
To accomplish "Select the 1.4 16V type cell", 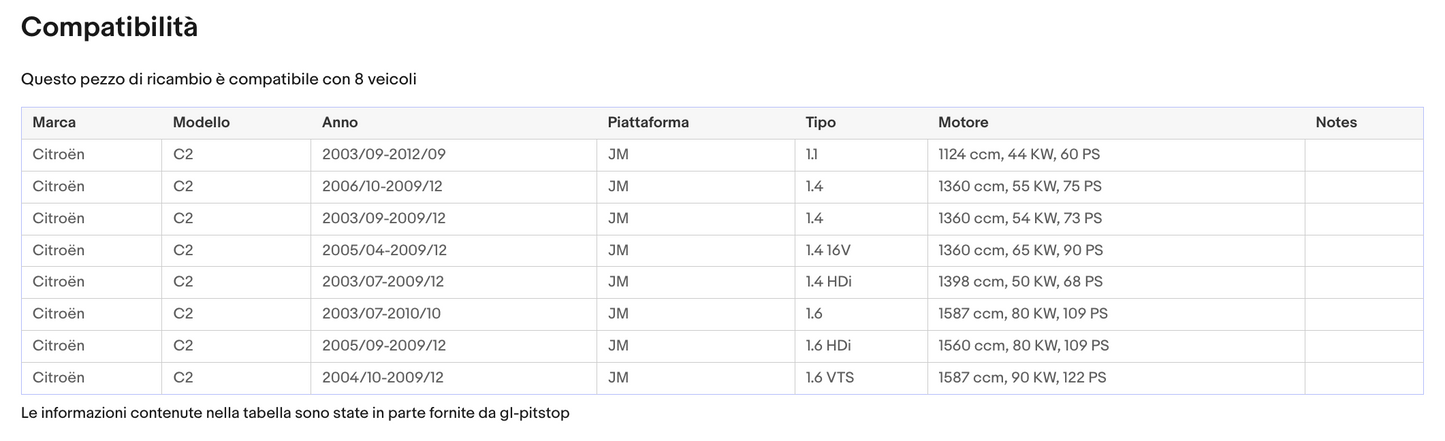I will pyautogui.click(x=829, y=250).
